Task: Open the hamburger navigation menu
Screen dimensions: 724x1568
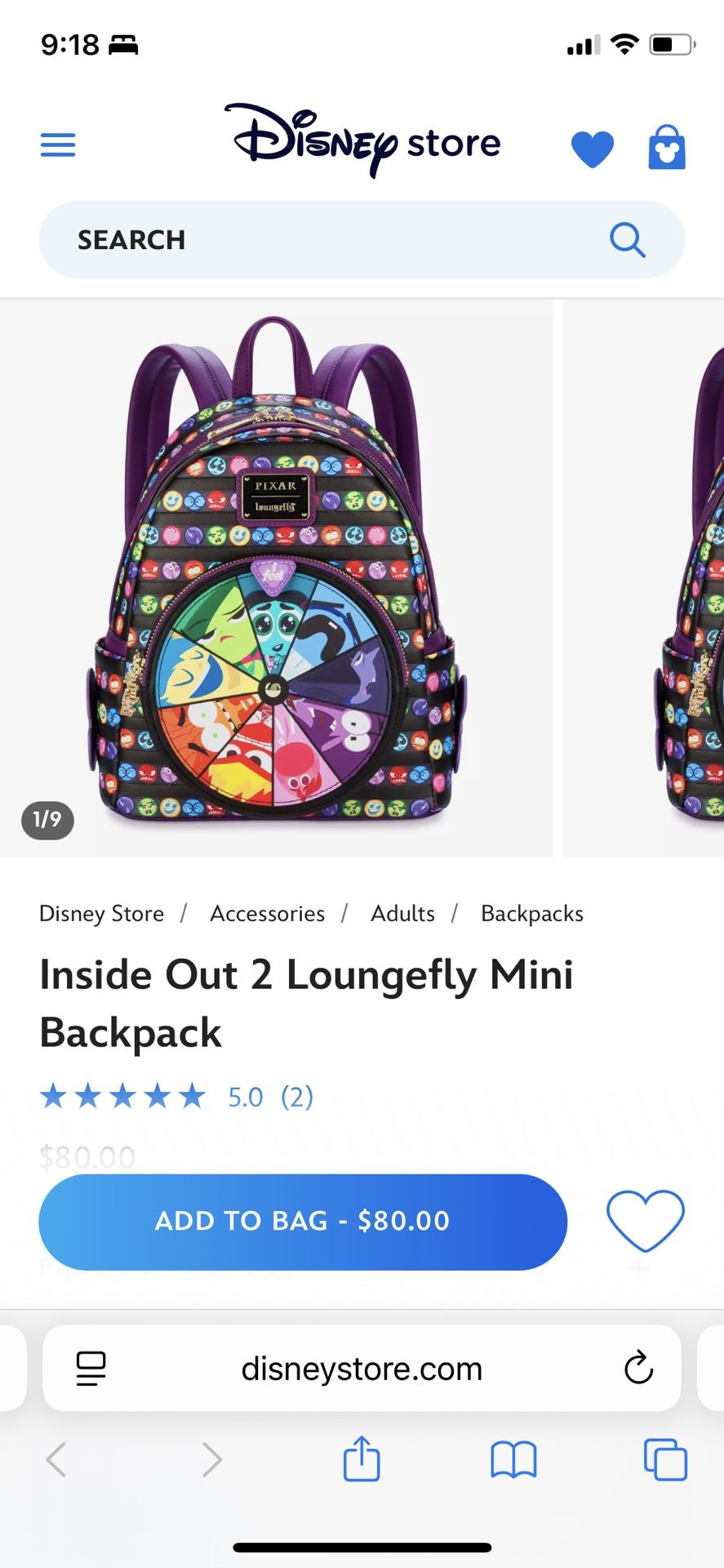Action: tap(57, 145)
